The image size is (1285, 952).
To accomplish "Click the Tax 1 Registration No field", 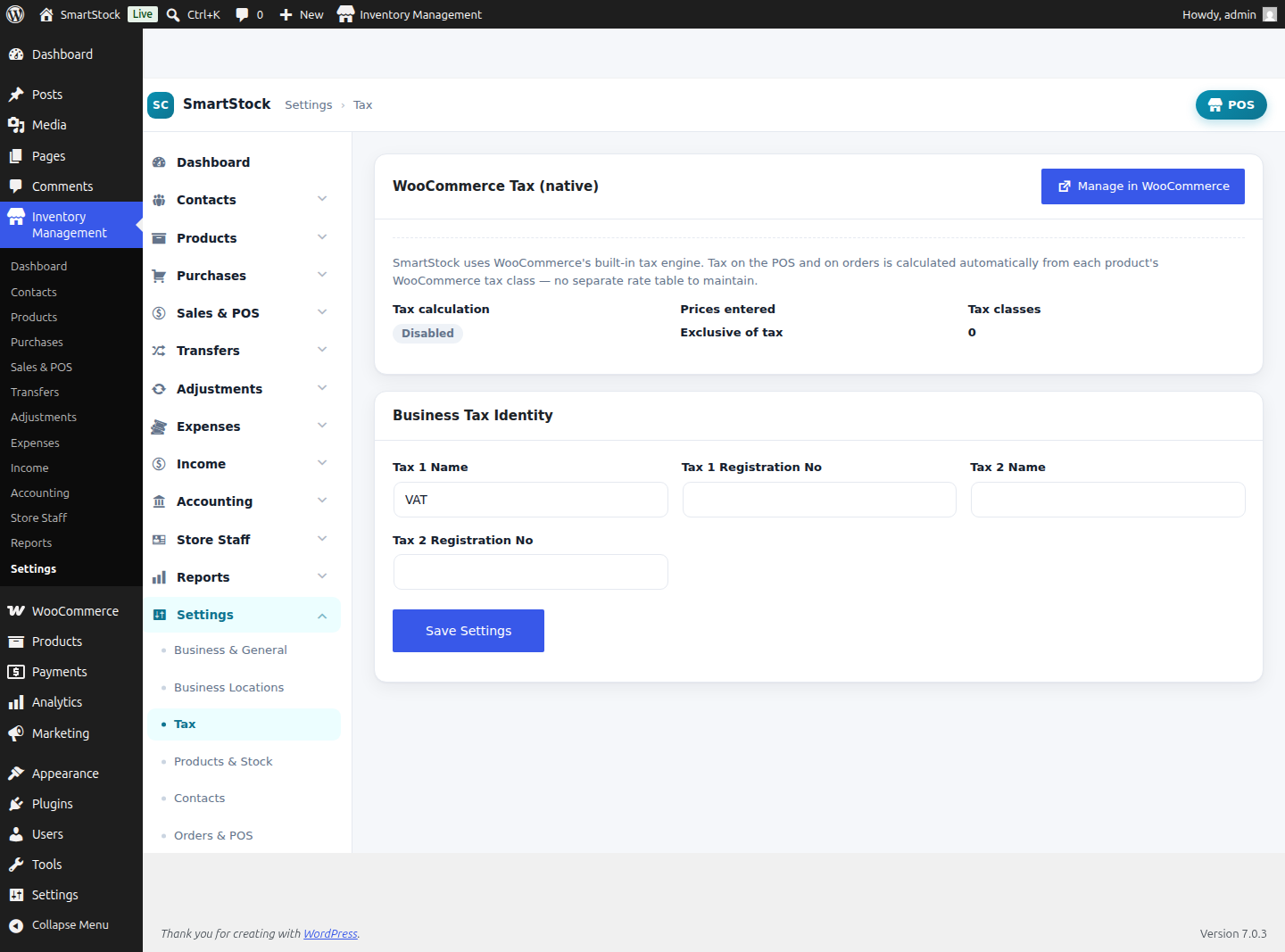I will click(819, 500).
